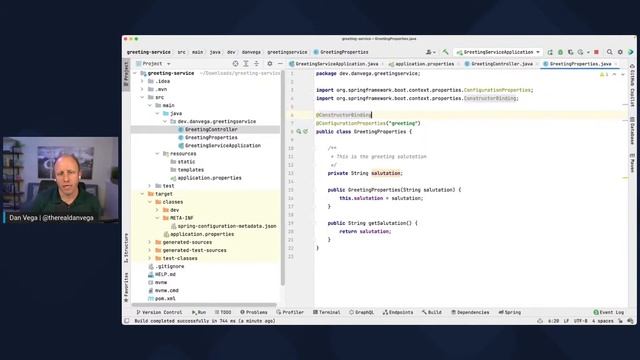Open GreetingServiceApplication run configuration dropdown
The image size is (640, 360).
498,52
